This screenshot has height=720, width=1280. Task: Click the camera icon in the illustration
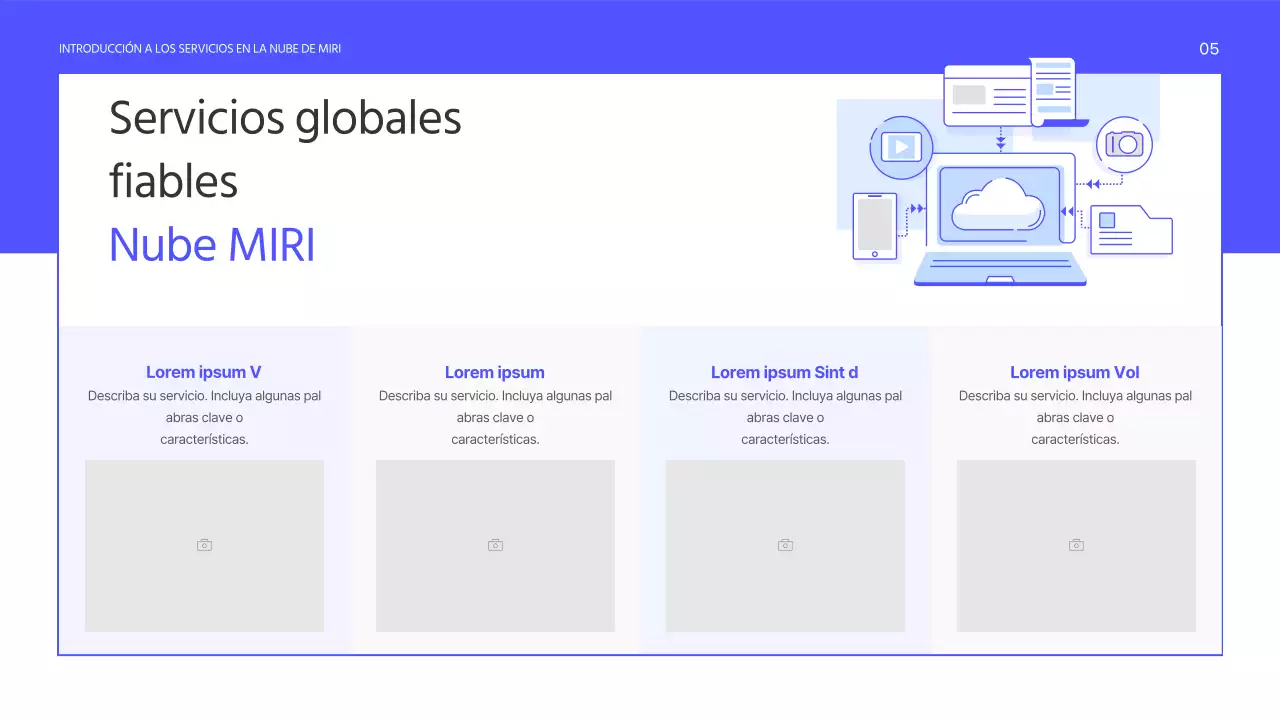[1124, 144]
